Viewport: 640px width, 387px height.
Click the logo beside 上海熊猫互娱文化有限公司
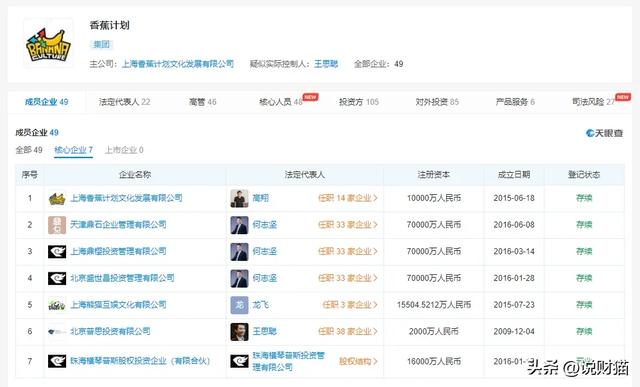click(x=57, y=305)
